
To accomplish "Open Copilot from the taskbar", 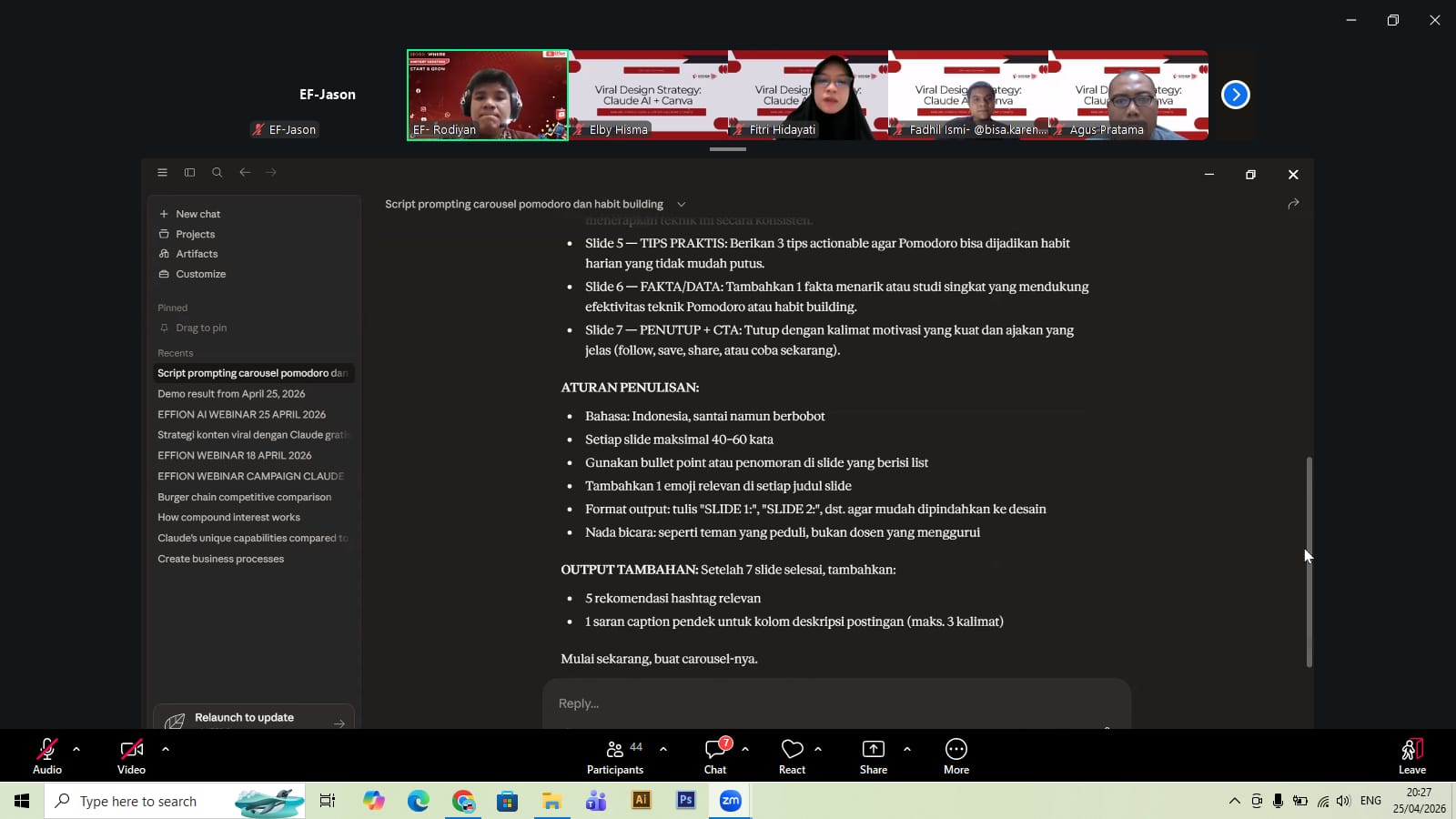I will tap(374, 801).
